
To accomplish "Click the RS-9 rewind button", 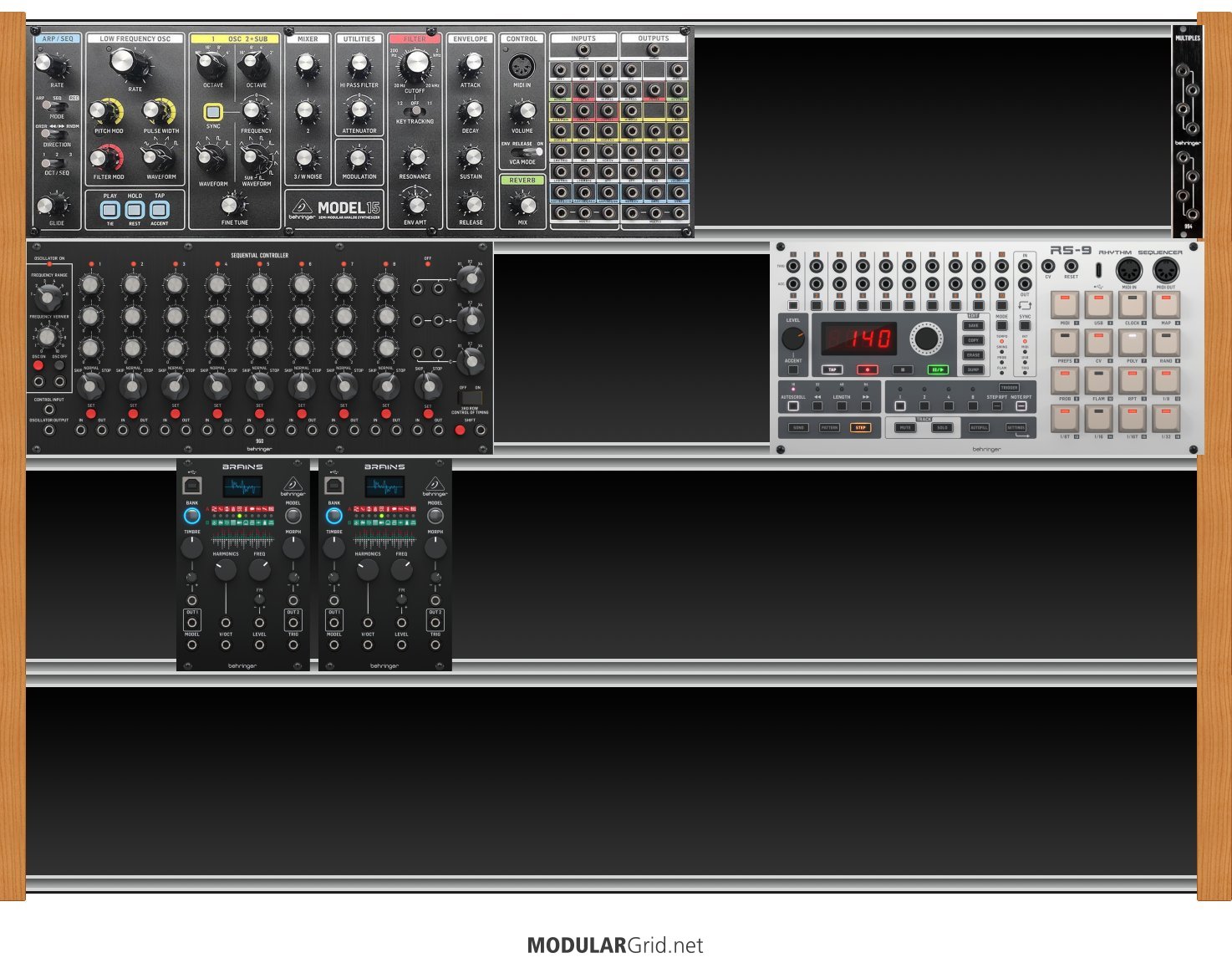I will 817,406.
